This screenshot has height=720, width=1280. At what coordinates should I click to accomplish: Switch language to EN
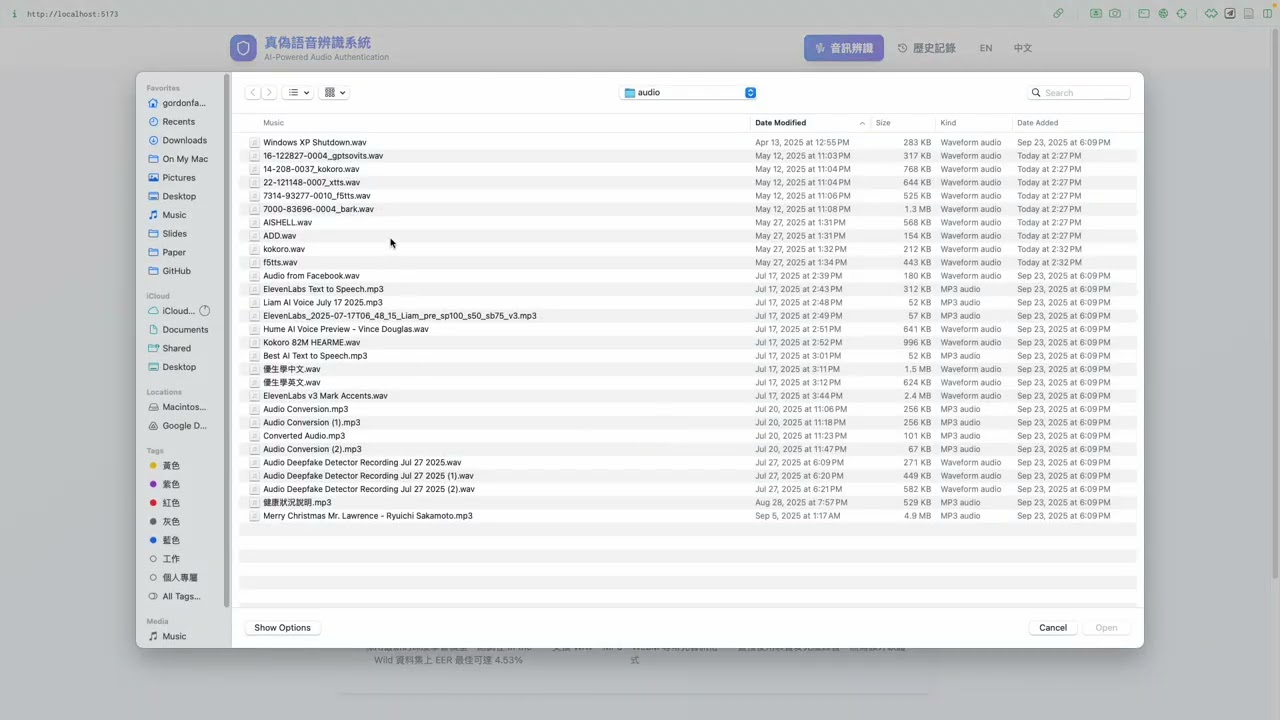[x=986, y=48]
